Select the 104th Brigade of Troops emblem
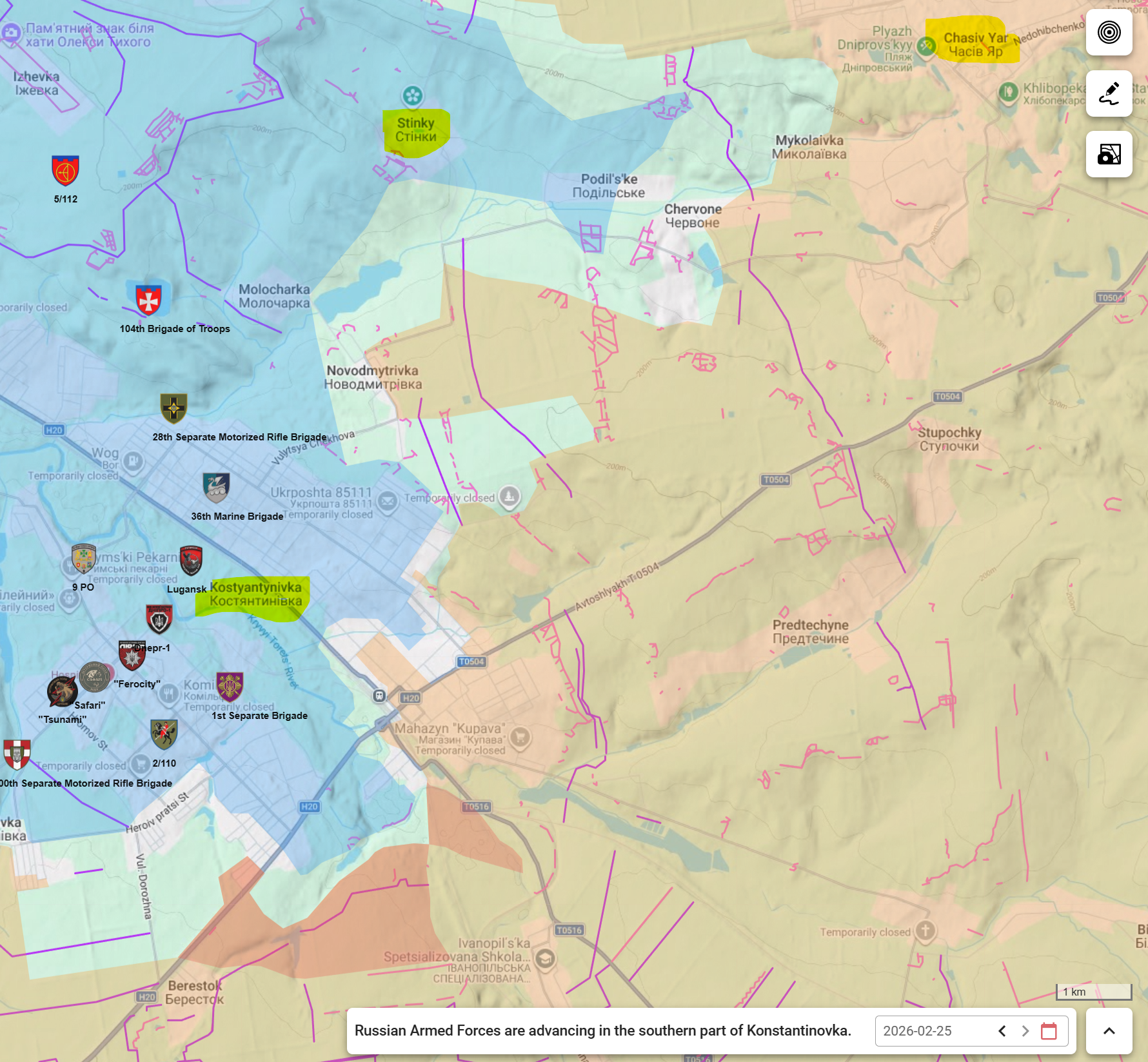Viewport: 1148px width, 1062px height. tap(148, 299)
